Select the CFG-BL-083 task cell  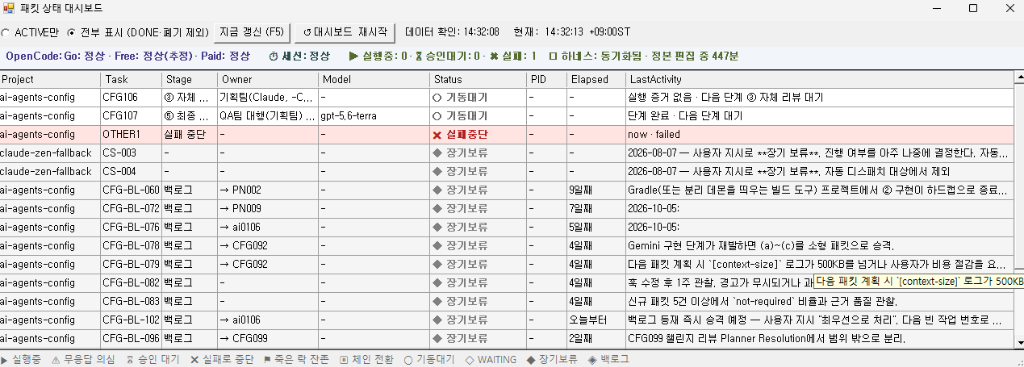131,302
